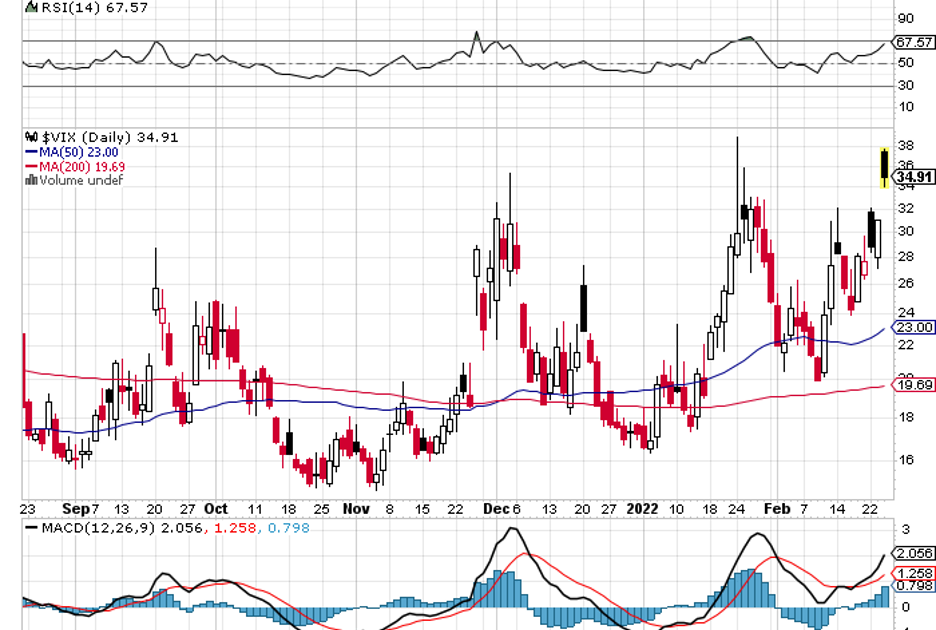Click the 34.91 current price tag
Screen dimensions: 936x630
pyautogui.click(x=913, y=177)
